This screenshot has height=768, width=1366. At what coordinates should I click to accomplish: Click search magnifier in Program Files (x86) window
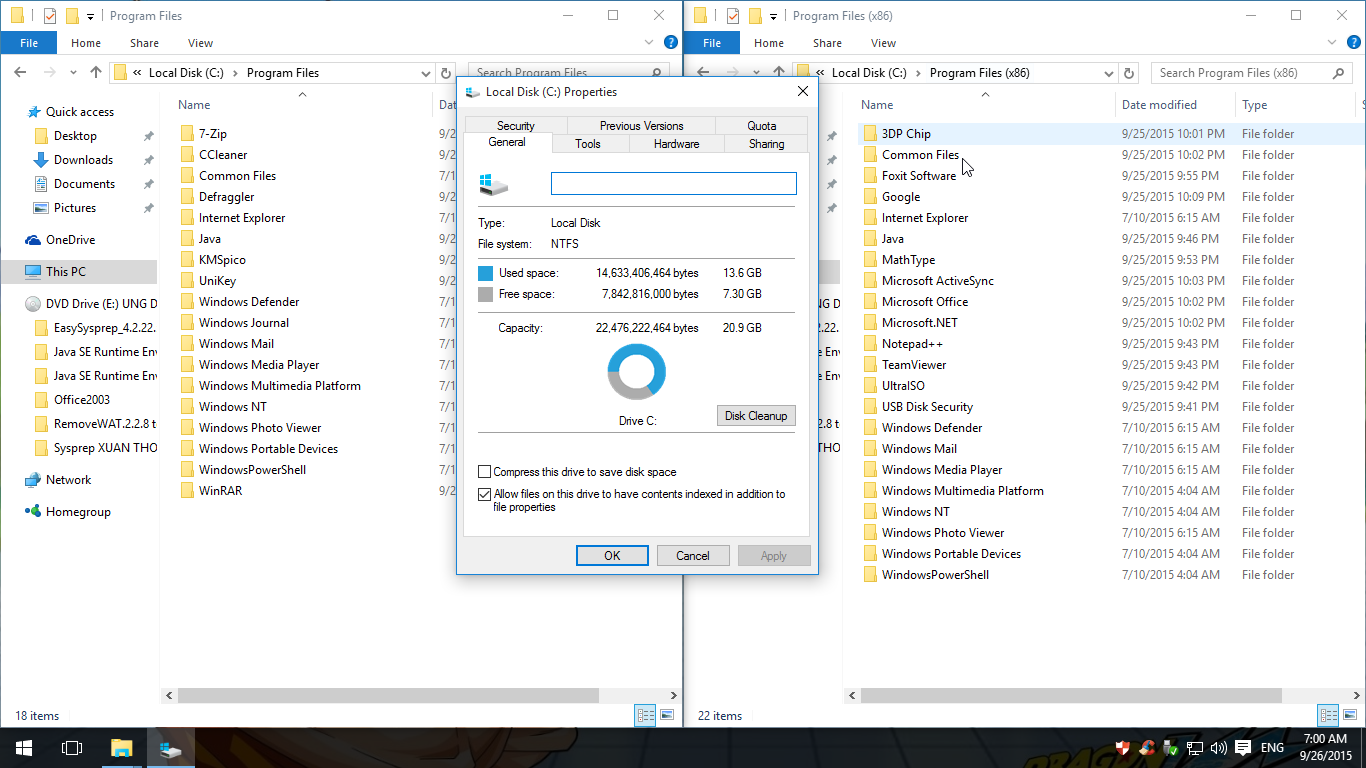[x=1339, y=73]
